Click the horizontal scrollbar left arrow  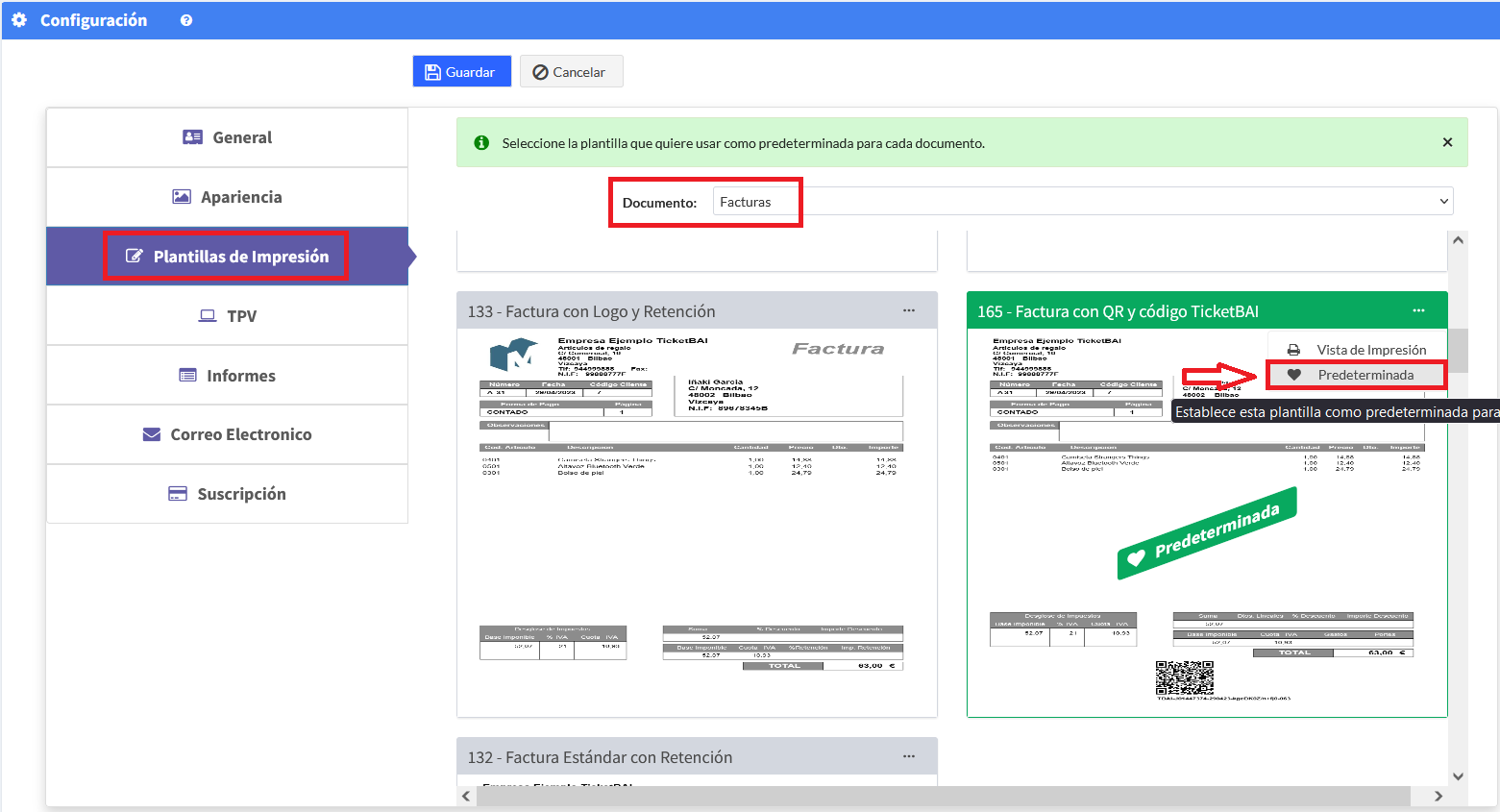466,796
